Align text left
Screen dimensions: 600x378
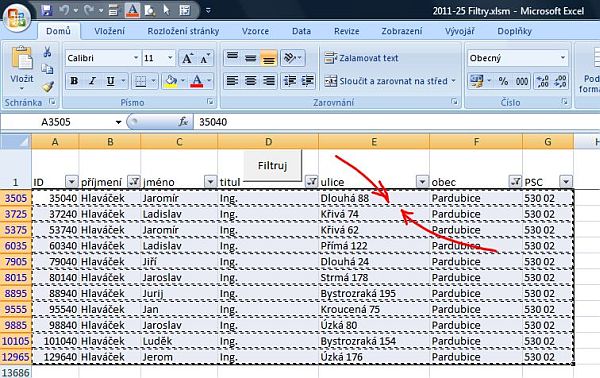[x=232, y=81]
